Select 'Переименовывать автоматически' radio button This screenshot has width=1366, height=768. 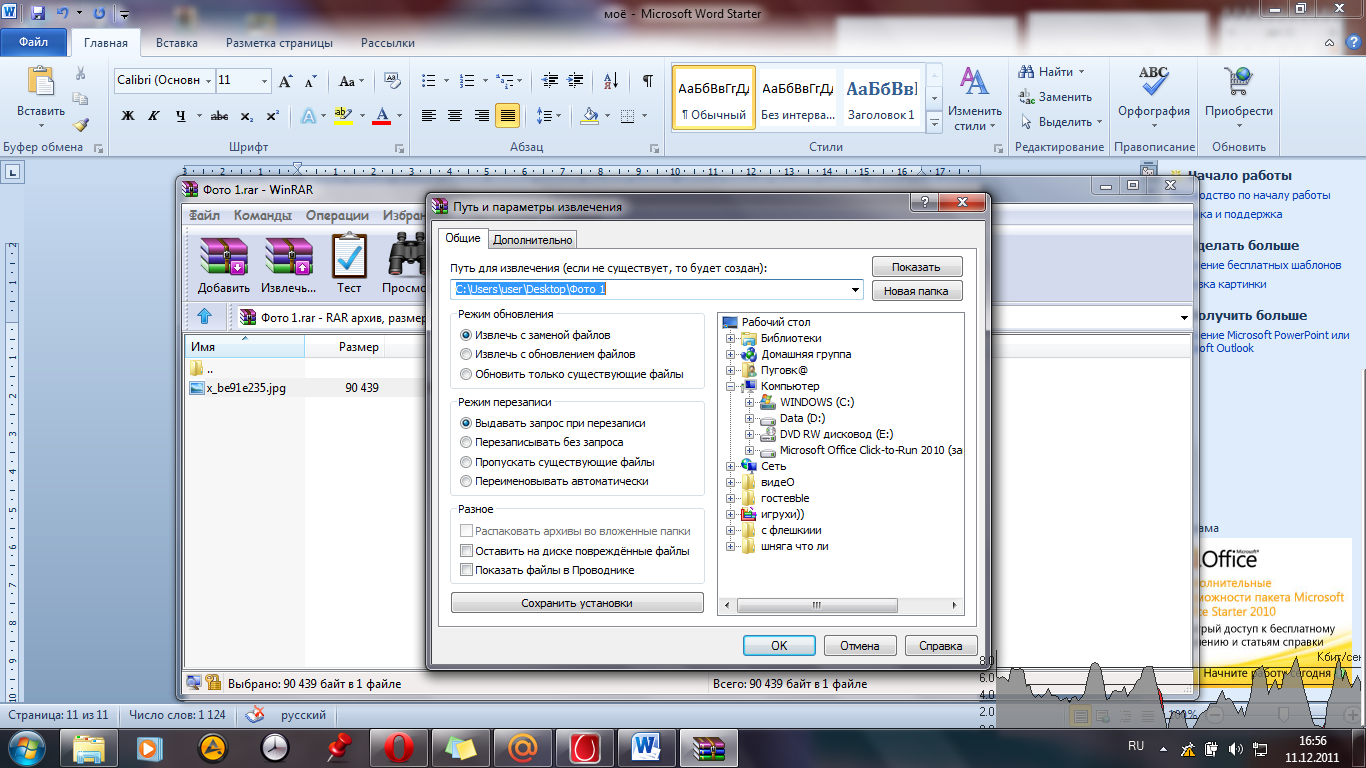466,481
